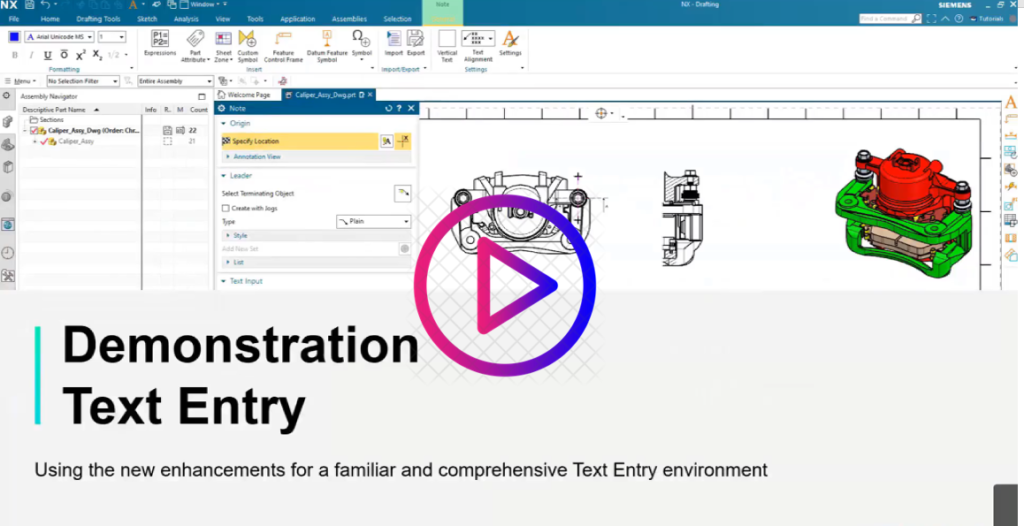
Task: Click Specify Location in the Note dialog
Action: (256, 141)
